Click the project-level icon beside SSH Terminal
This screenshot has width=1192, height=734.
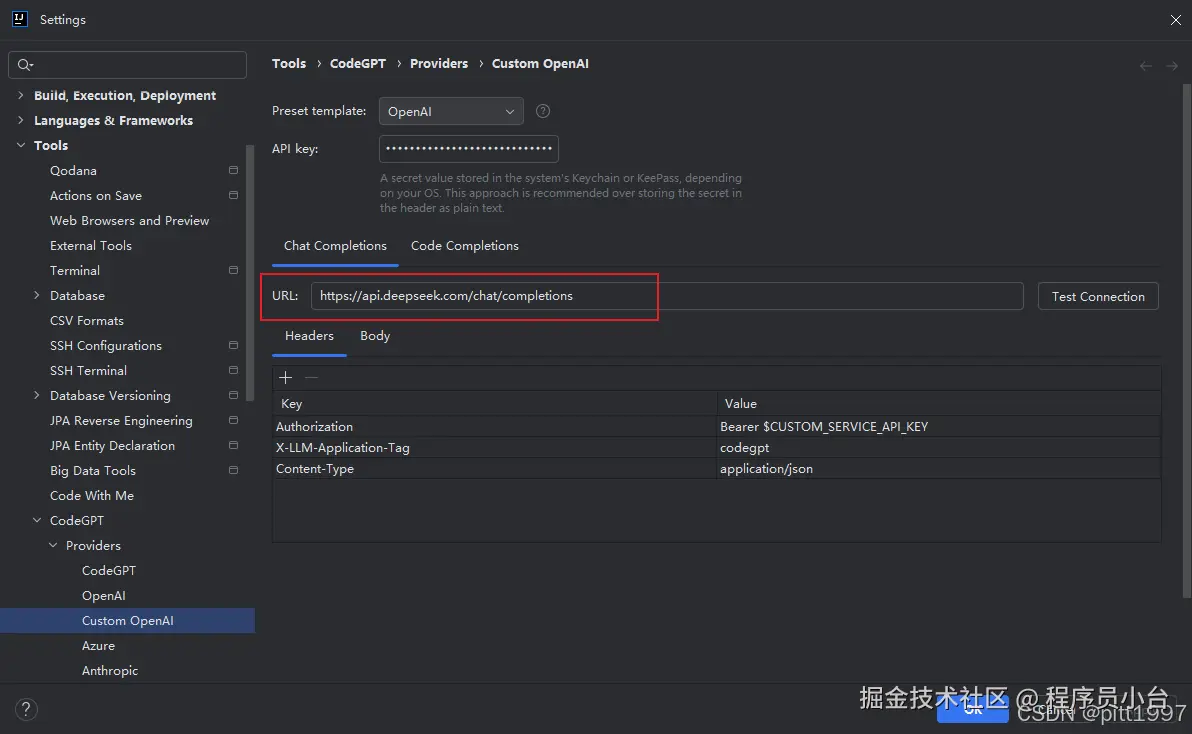233,370
